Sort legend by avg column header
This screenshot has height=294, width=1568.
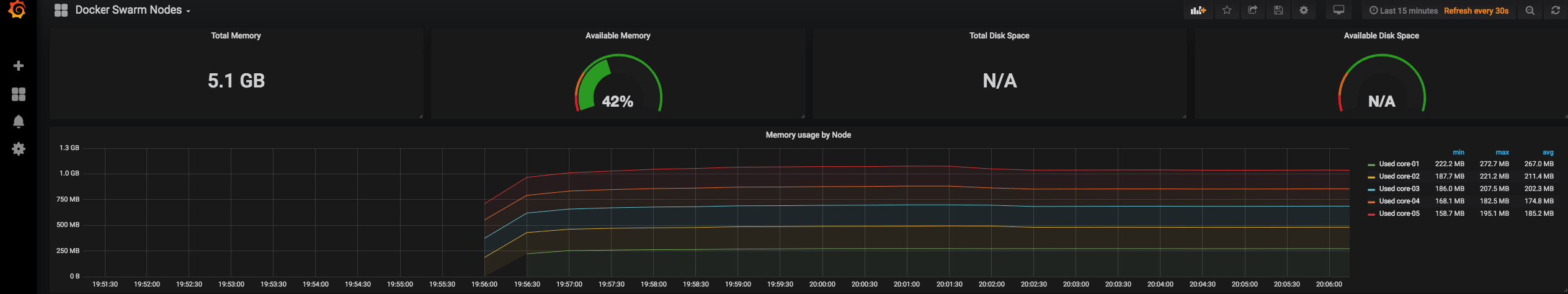pos(1548,152)
